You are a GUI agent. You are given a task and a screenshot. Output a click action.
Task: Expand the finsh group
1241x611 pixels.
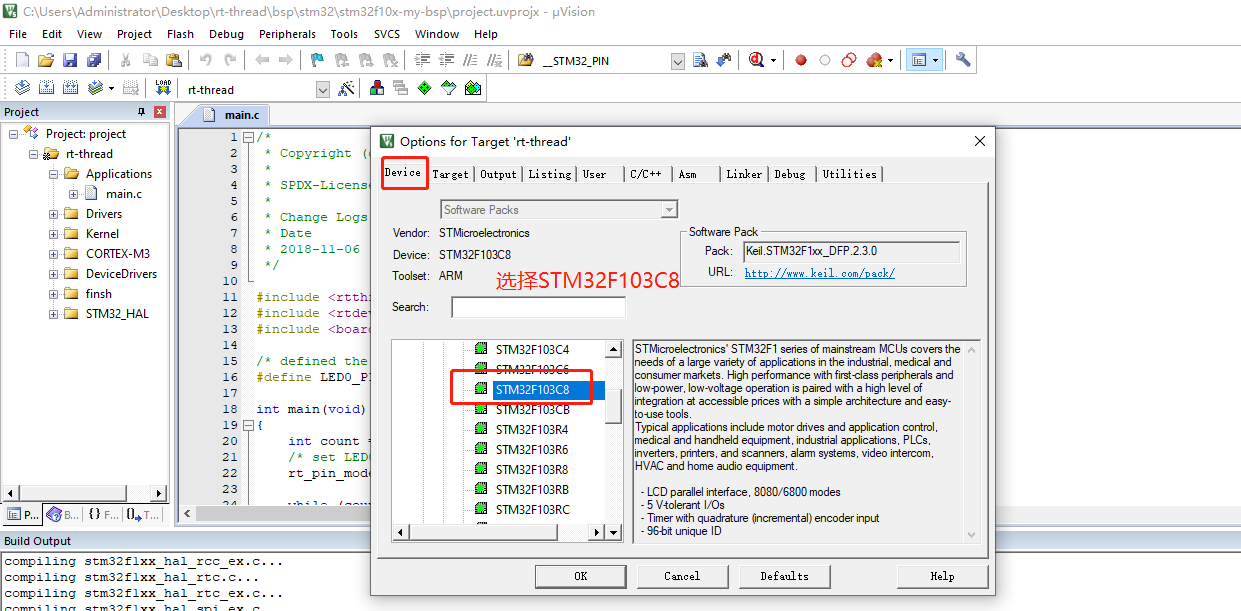point(53,294)
